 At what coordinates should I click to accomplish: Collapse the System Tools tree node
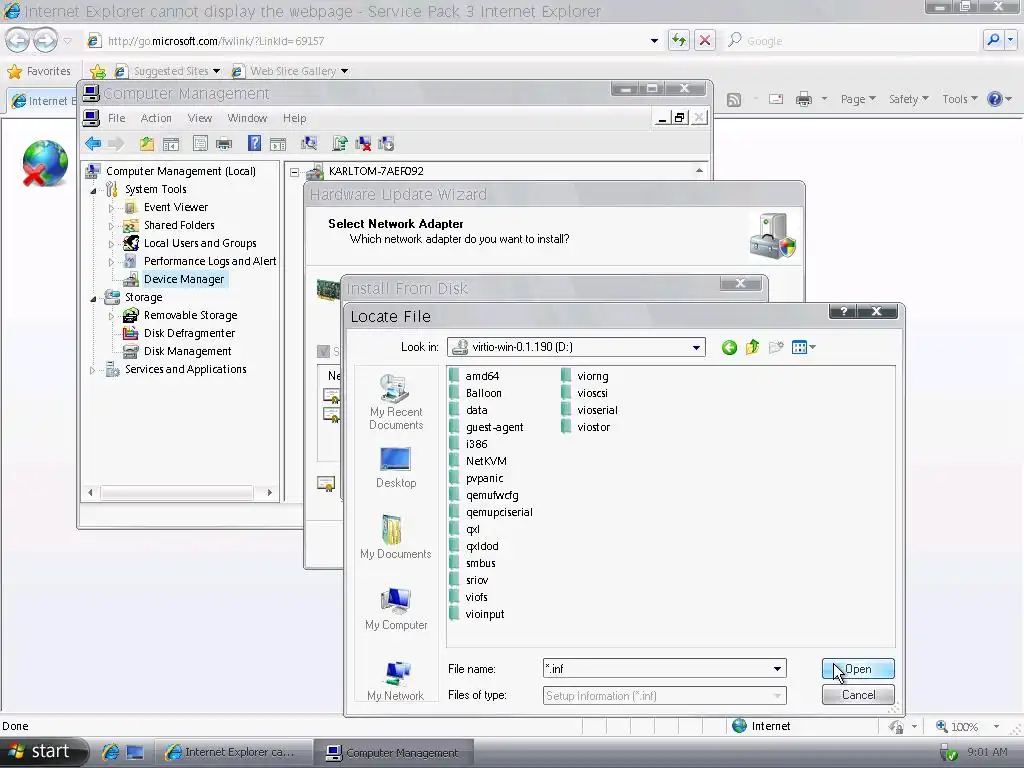(x=93, y=190)
